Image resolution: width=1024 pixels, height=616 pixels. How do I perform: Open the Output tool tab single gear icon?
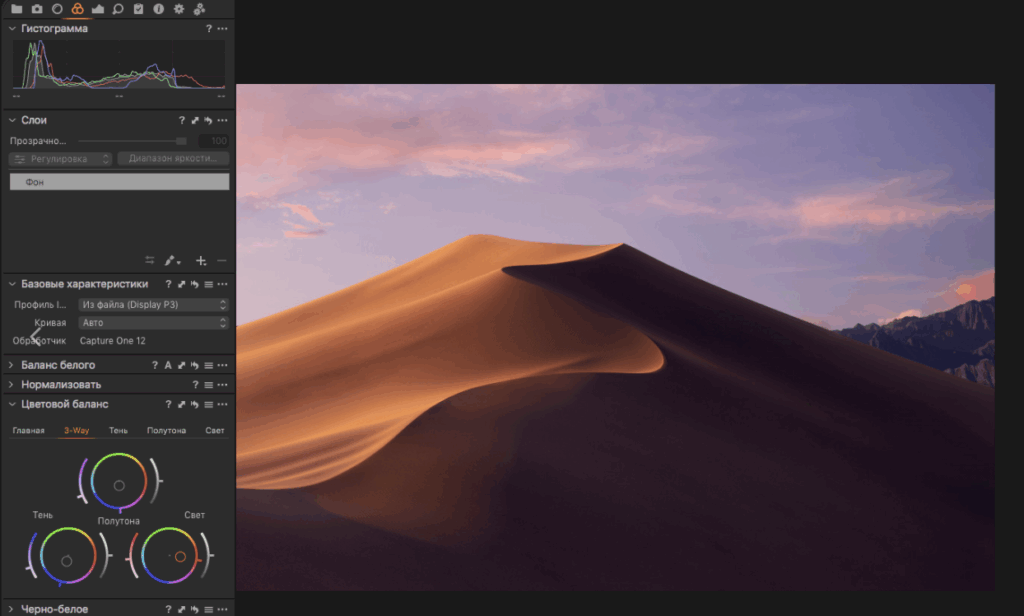pos(179,9)
